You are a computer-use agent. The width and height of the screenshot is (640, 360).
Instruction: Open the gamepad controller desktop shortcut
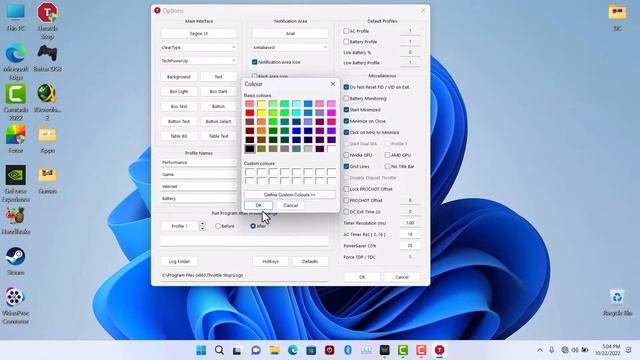47,58
